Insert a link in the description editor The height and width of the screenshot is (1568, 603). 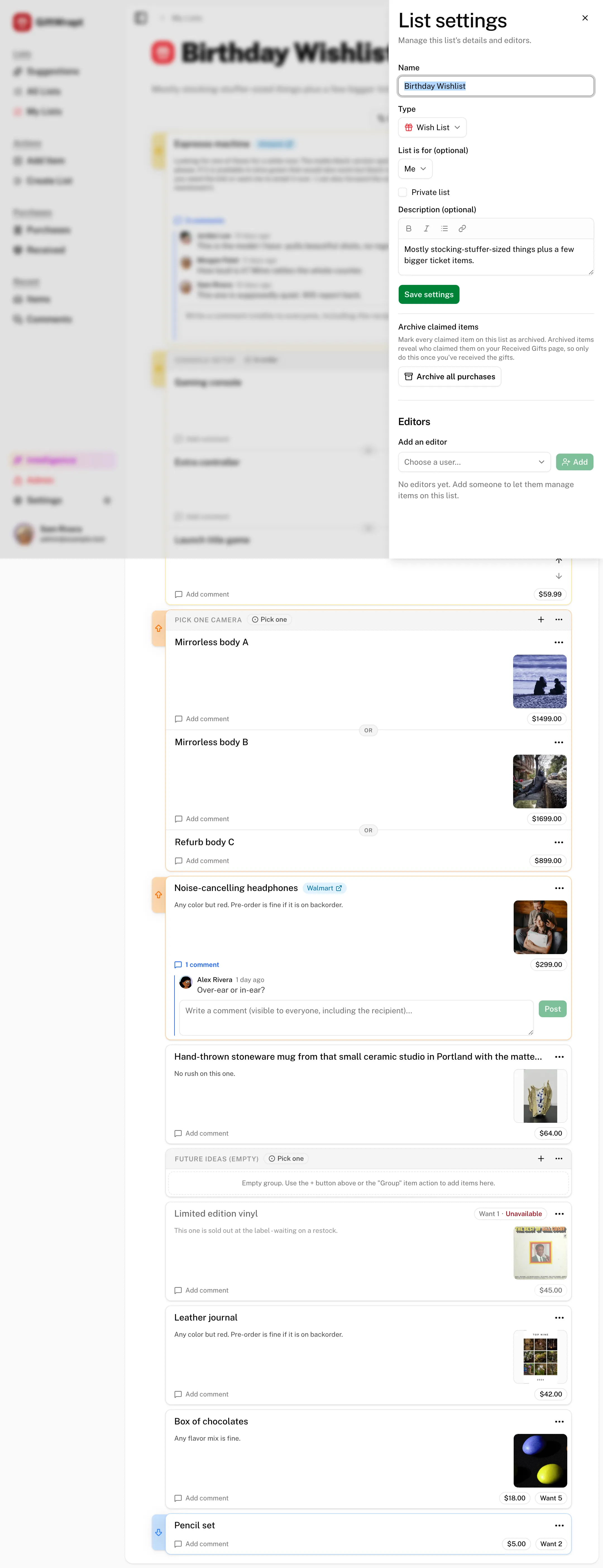point(463,229)
